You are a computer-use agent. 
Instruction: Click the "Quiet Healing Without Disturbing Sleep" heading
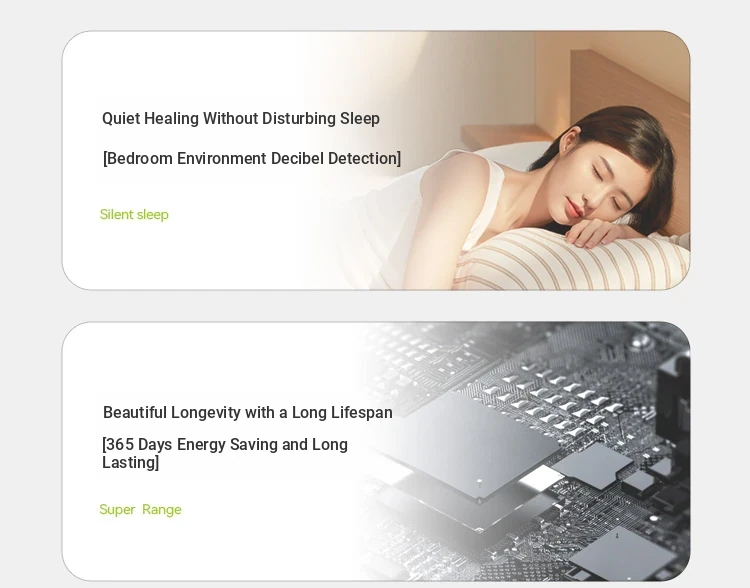point(241,119)
